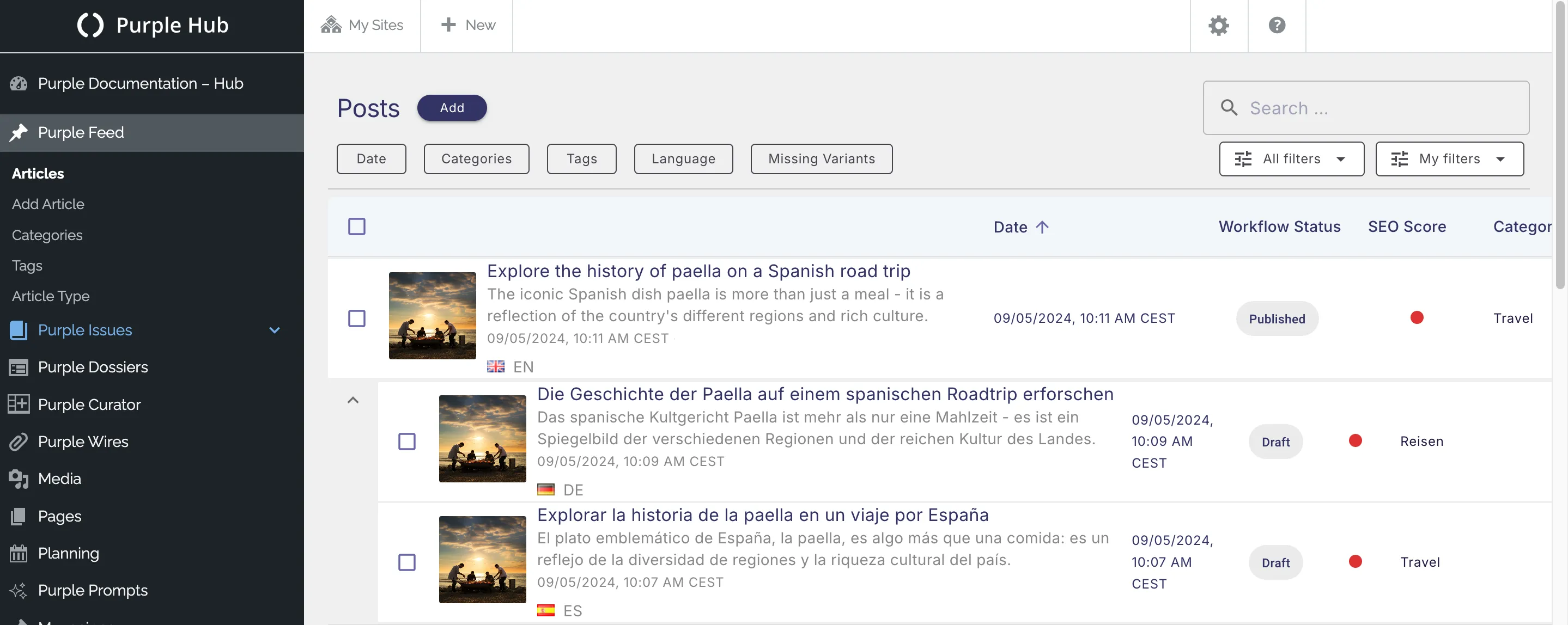Viewport: 1568px width, 625px height.
Task: Click the sliders icon in All filters
Action: tap(1243, 158)
